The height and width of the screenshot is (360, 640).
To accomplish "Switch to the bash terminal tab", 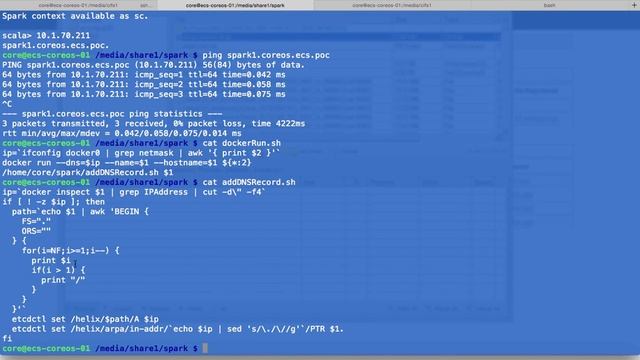I will 549,5.
